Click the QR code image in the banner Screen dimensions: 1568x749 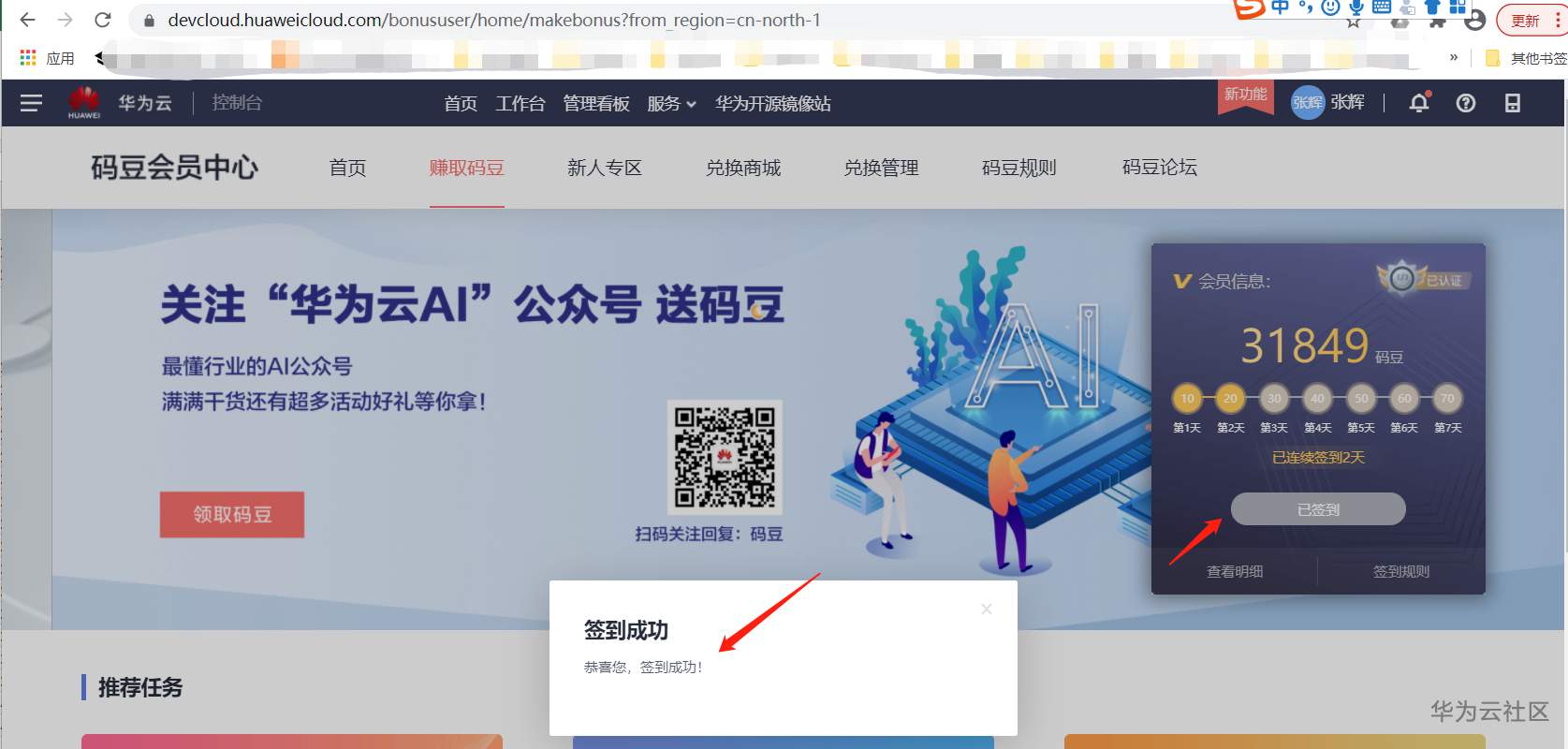(x=725, y=457)
